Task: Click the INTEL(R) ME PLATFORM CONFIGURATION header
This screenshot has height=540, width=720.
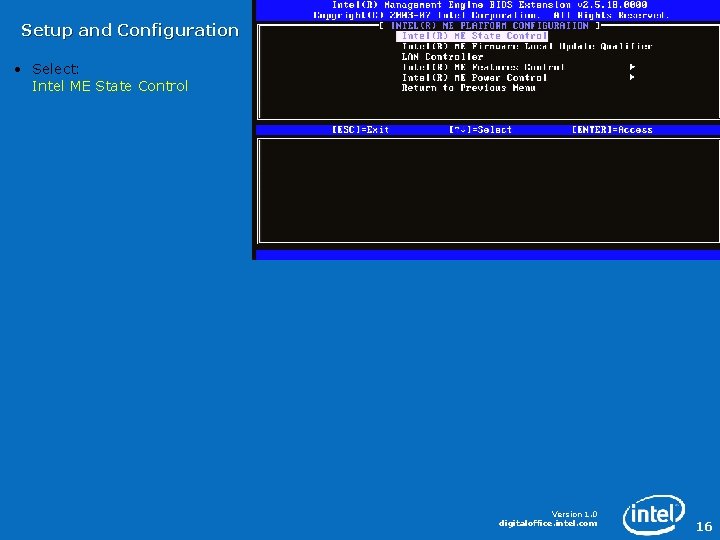Action: click(489, 26)
